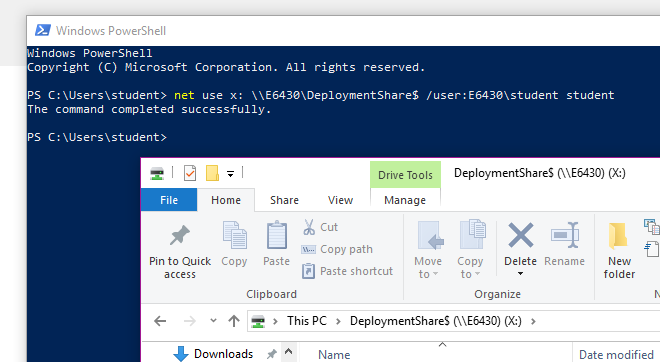Image resolution: width=660 pixels, height=362 pixels.
Task: Sort by the Date modified column header
Action: pyautogui.click(x=616, y=354)
